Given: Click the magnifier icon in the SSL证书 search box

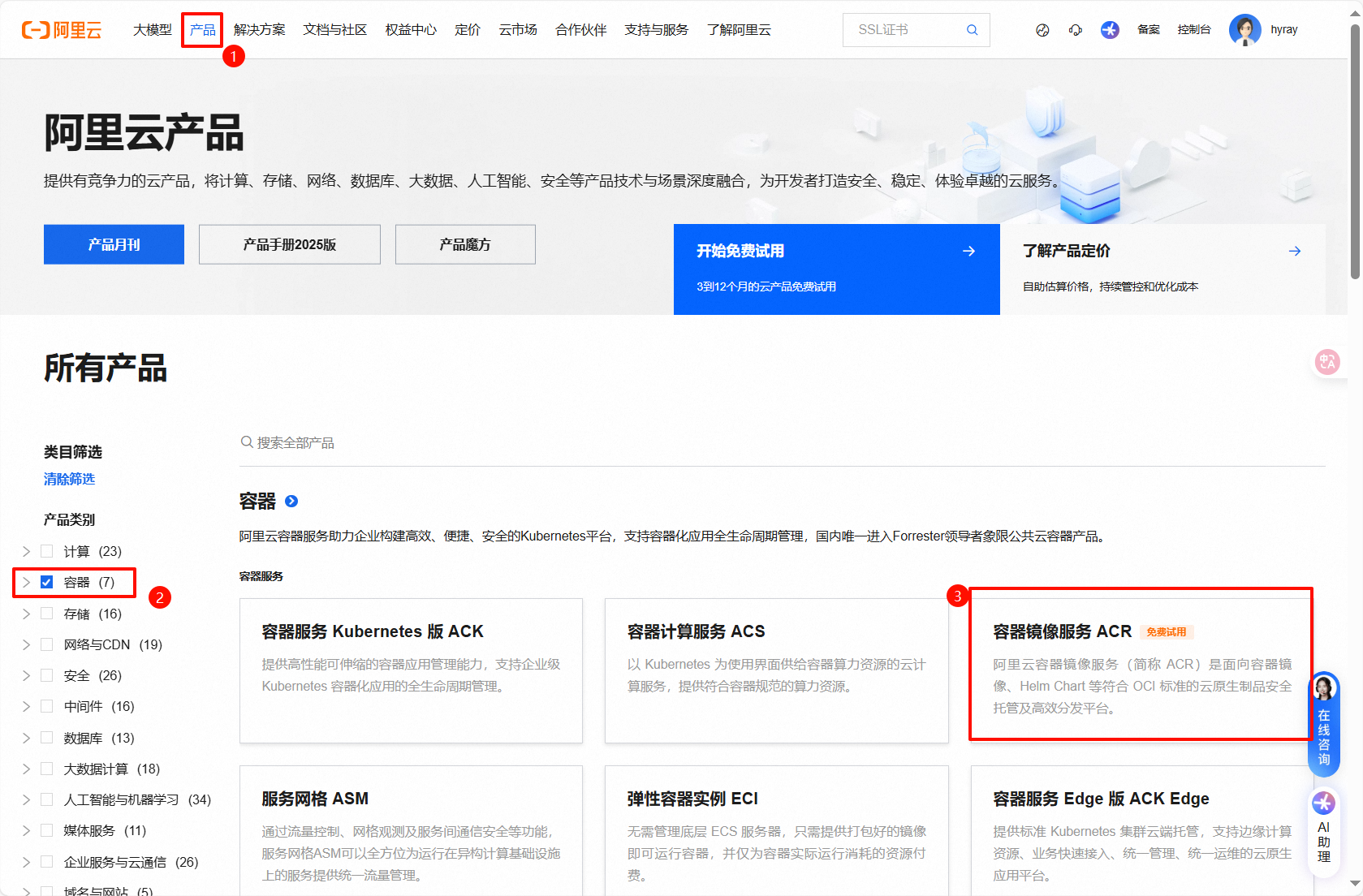Looking at the screenshot, I should tap(972, 30).
